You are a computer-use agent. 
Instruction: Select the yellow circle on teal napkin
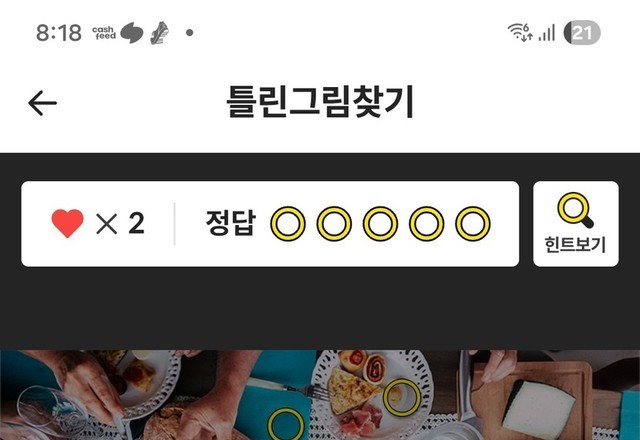[286, 424]
